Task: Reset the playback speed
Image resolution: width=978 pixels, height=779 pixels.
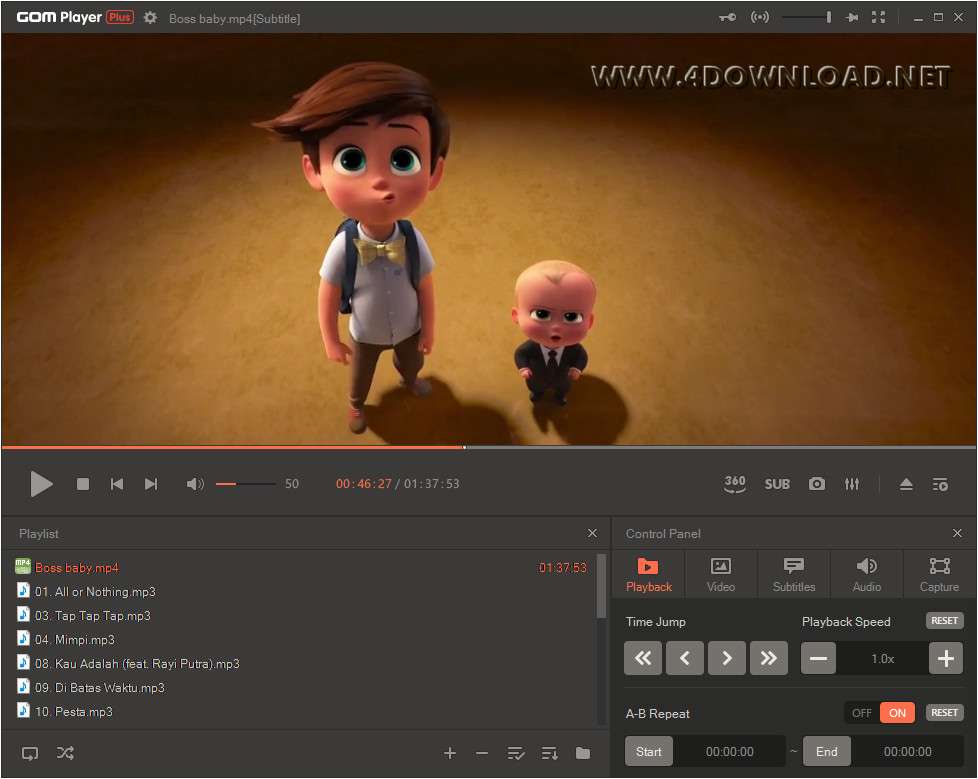Action: click(944, 621)
